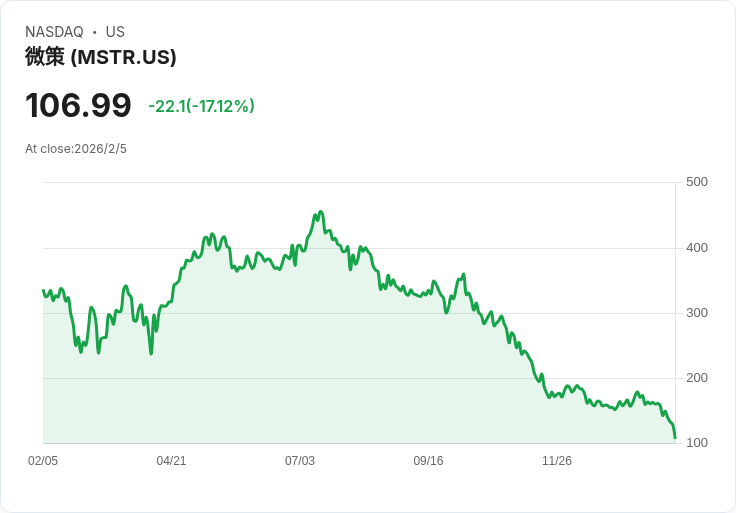Screen dimensions: 736x513
Task: Click the 300 y-axis price label
Action: click(x=697, y=313)
